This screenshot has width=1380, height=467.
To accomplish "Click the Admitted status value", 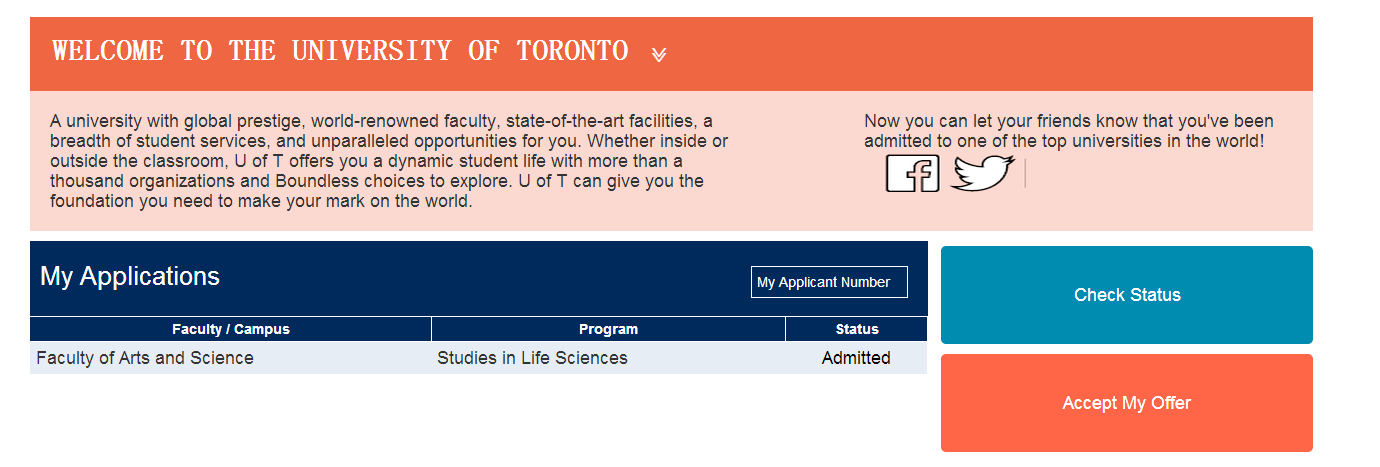I will [856, 358].
